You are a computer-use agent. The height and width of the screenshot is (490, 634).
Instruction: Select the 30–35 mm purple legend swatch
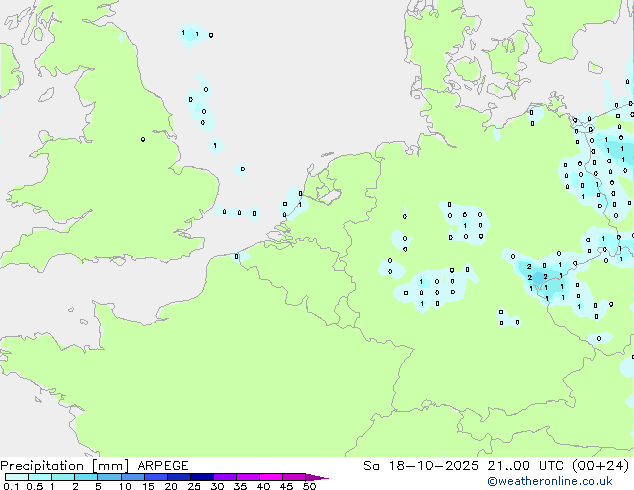(229, 478)
